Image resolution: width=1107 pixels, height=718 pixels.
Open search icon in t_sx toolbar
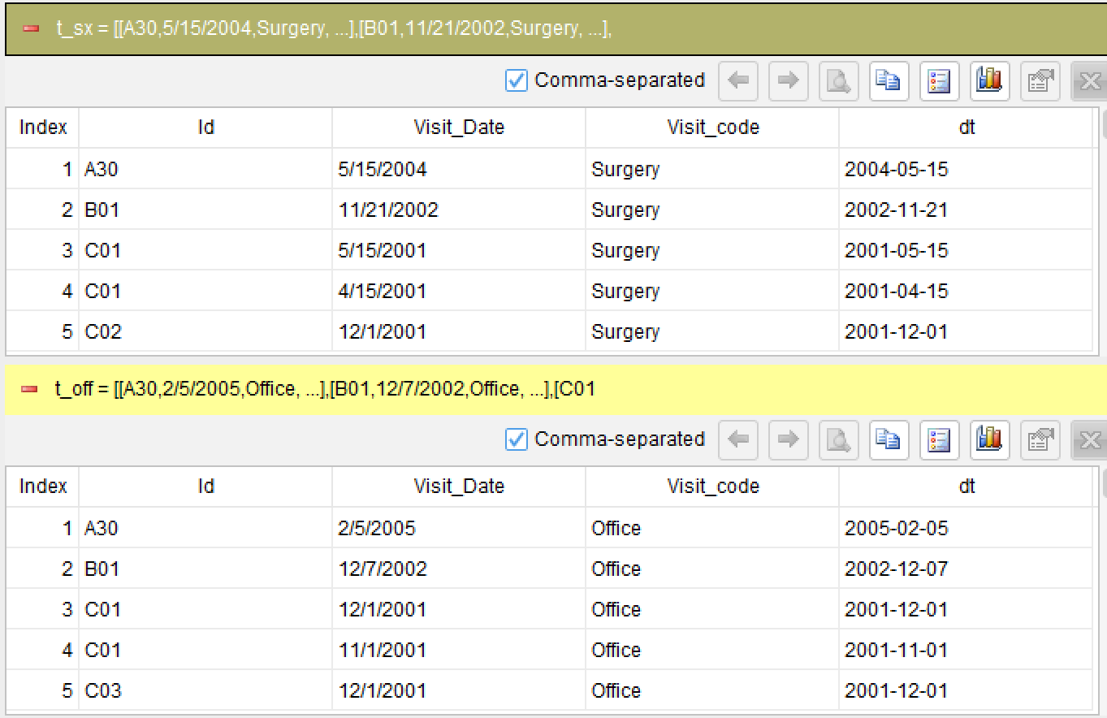tap(838, 80)
